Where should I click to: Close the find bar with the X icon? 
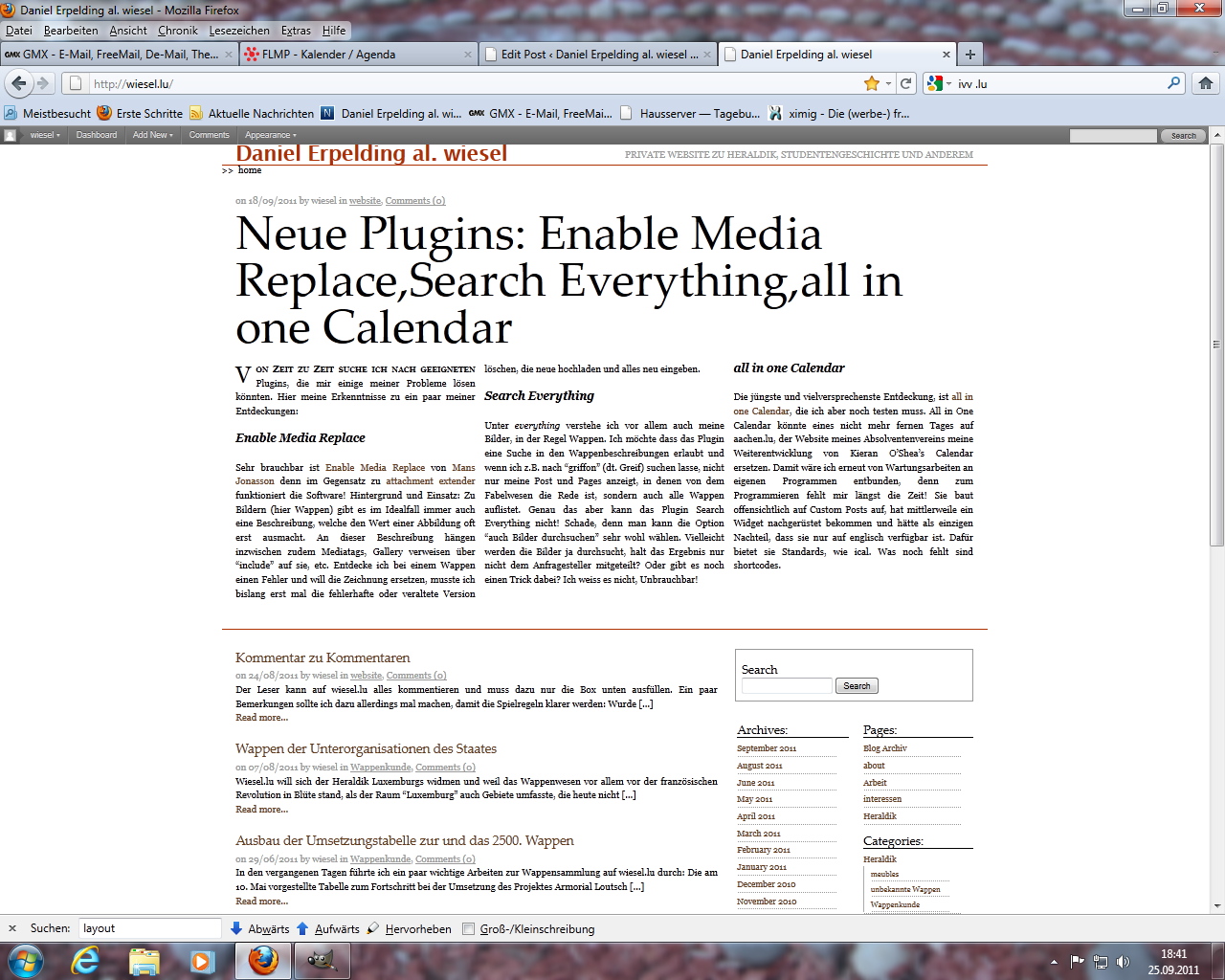tap(12, 928)
